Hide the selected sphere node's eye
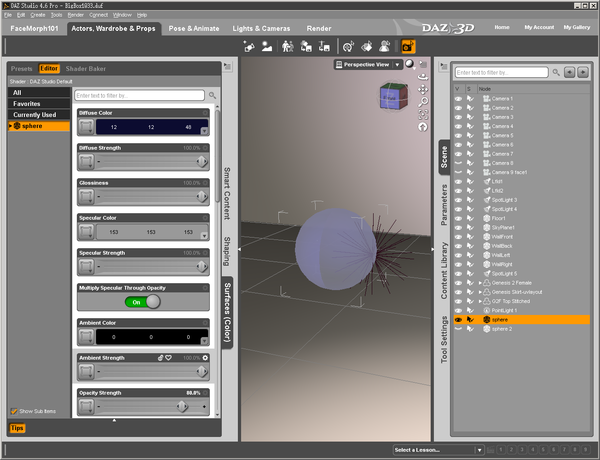Screen dimensions: 600x460 click(458, 320)
